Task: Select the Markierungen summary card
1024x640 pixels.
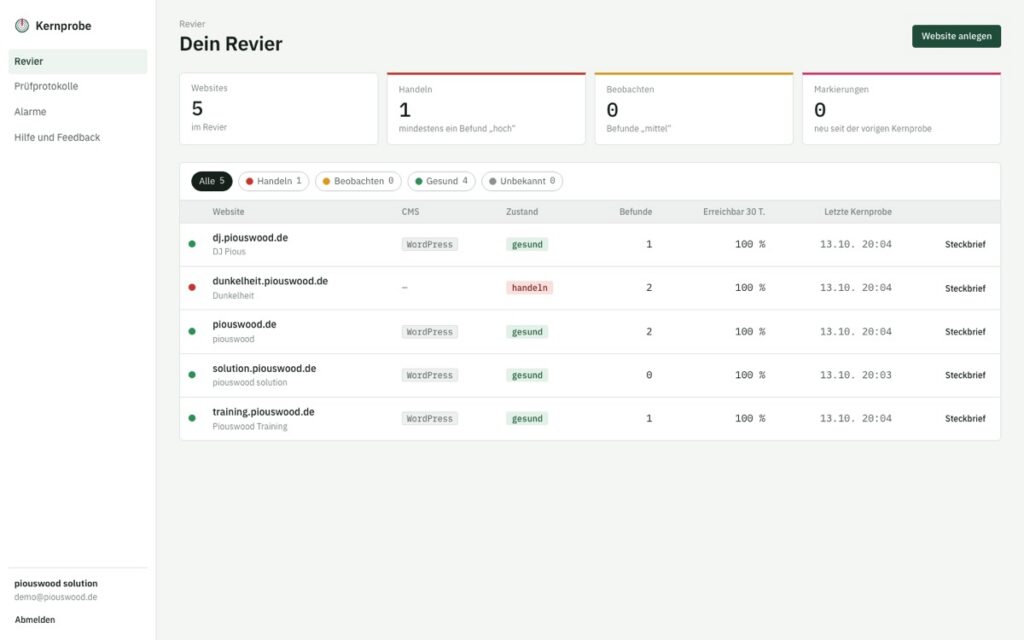Action: tap(901, 108)
